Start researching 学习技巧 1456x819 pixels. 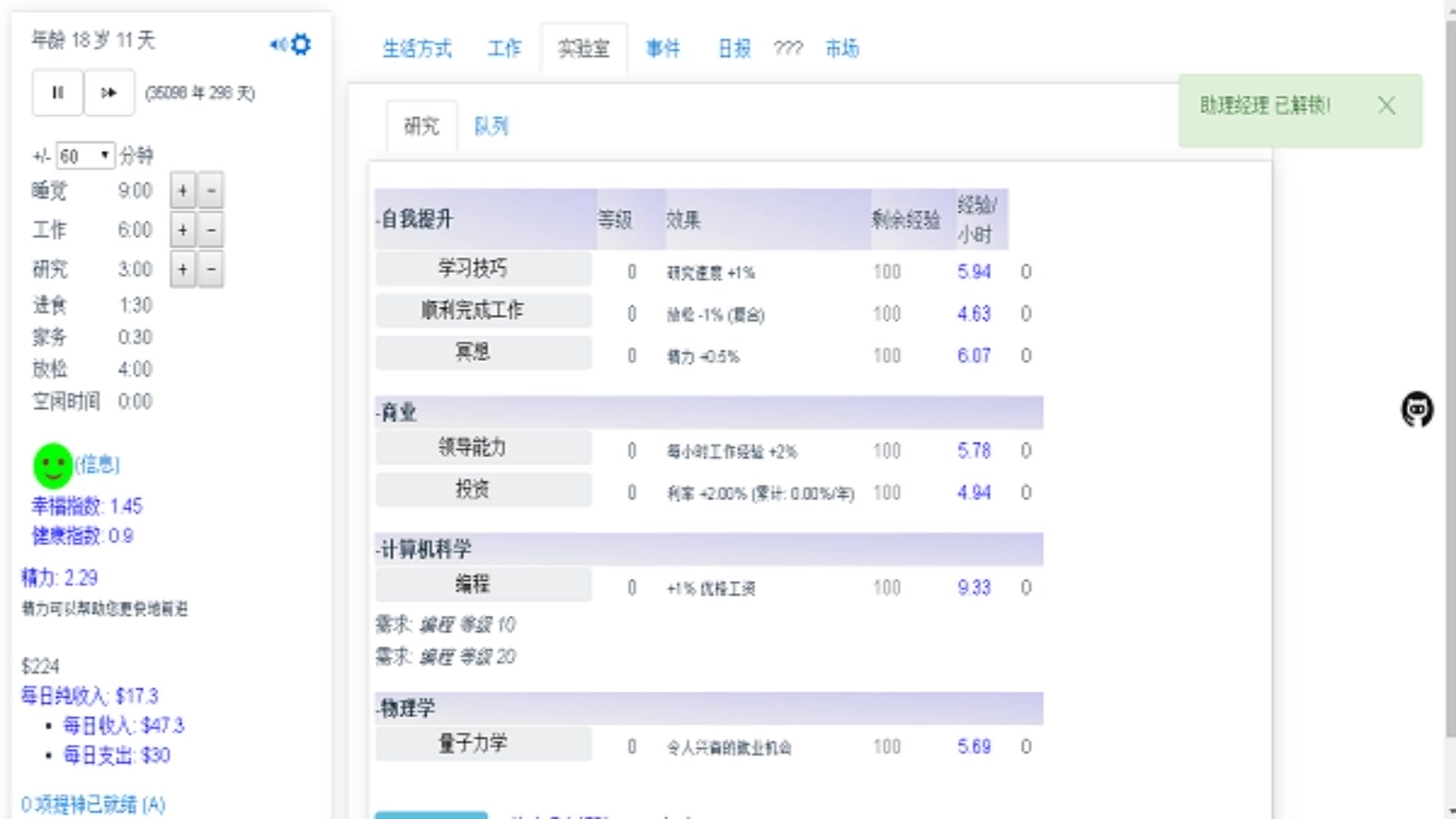pos(483,268)
